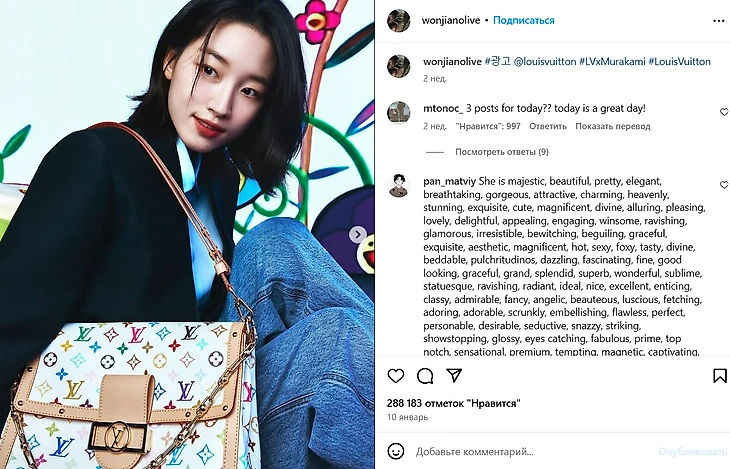Like the post with the heart icon
Screen dimensions: 730x469
coord(396,375)
